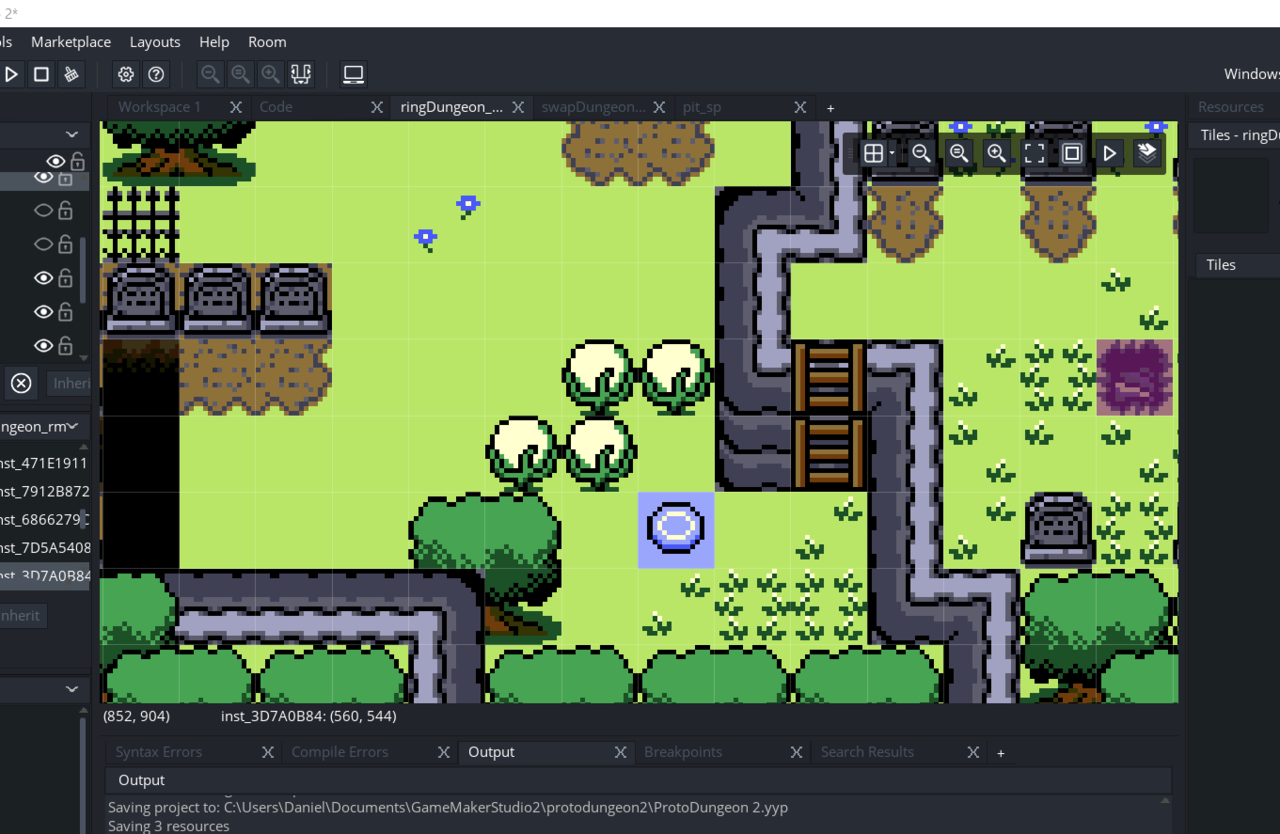Click the padlock icon of the topmost layer
This screenshot has width=1280, height=834.
click(x=77, y=161)
